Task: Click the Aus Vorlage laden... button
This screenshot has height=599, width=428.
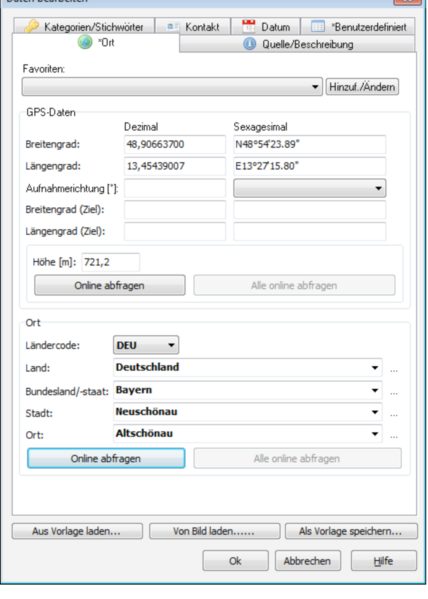Action: (77, 531)
